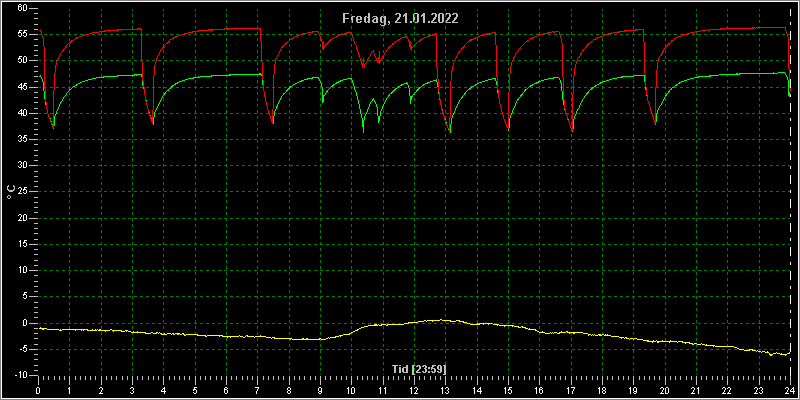This screenshot has height=400, width=800.
Task: Click the yellow outdoor temperature curve peak
Action: [x=441, y=320]
